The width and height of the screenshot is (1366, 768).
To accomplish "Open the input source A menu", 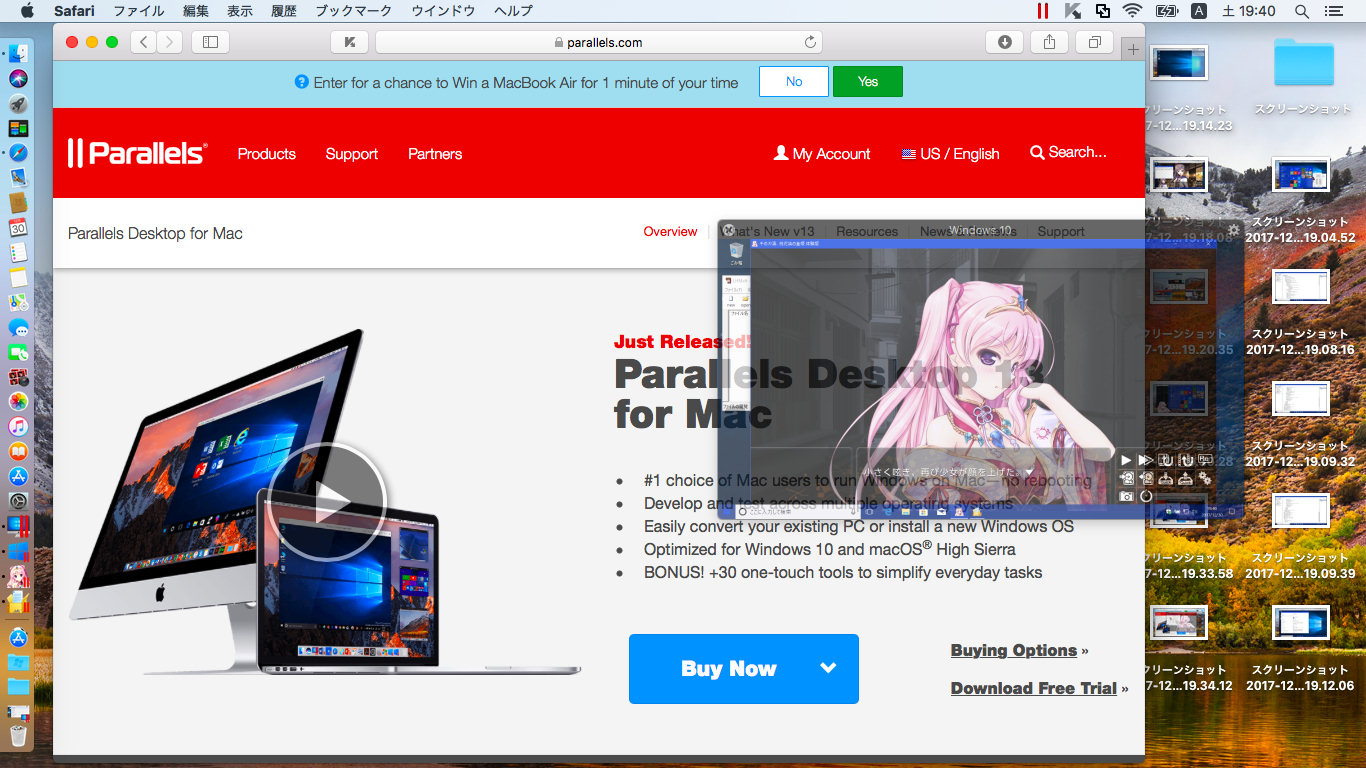I will point(1198,11).
